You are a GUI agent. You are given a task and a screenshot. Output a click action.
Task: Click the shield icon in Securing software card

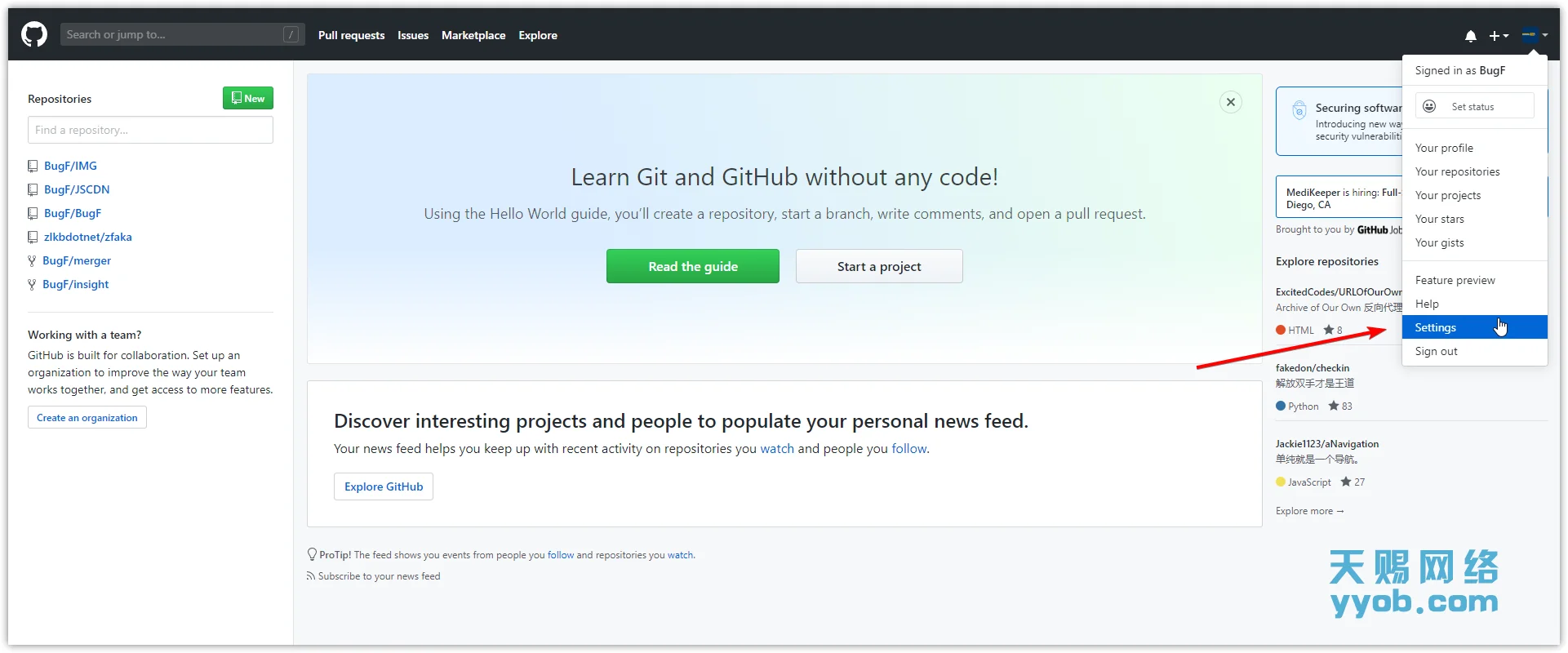tap(1299, 110)
